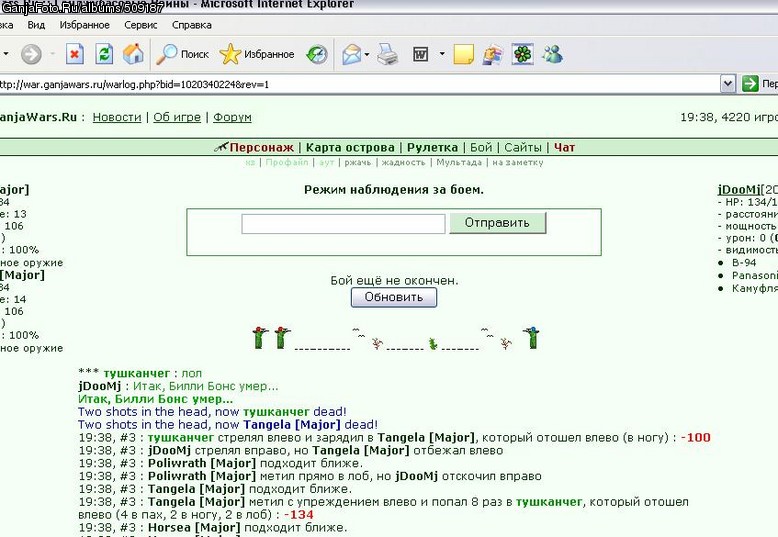Image resolution: width=778 pixels, height=537 pixels.
Task: Click the B-94 equipment item
Action: pyautogui.click(x=744, y=263)
